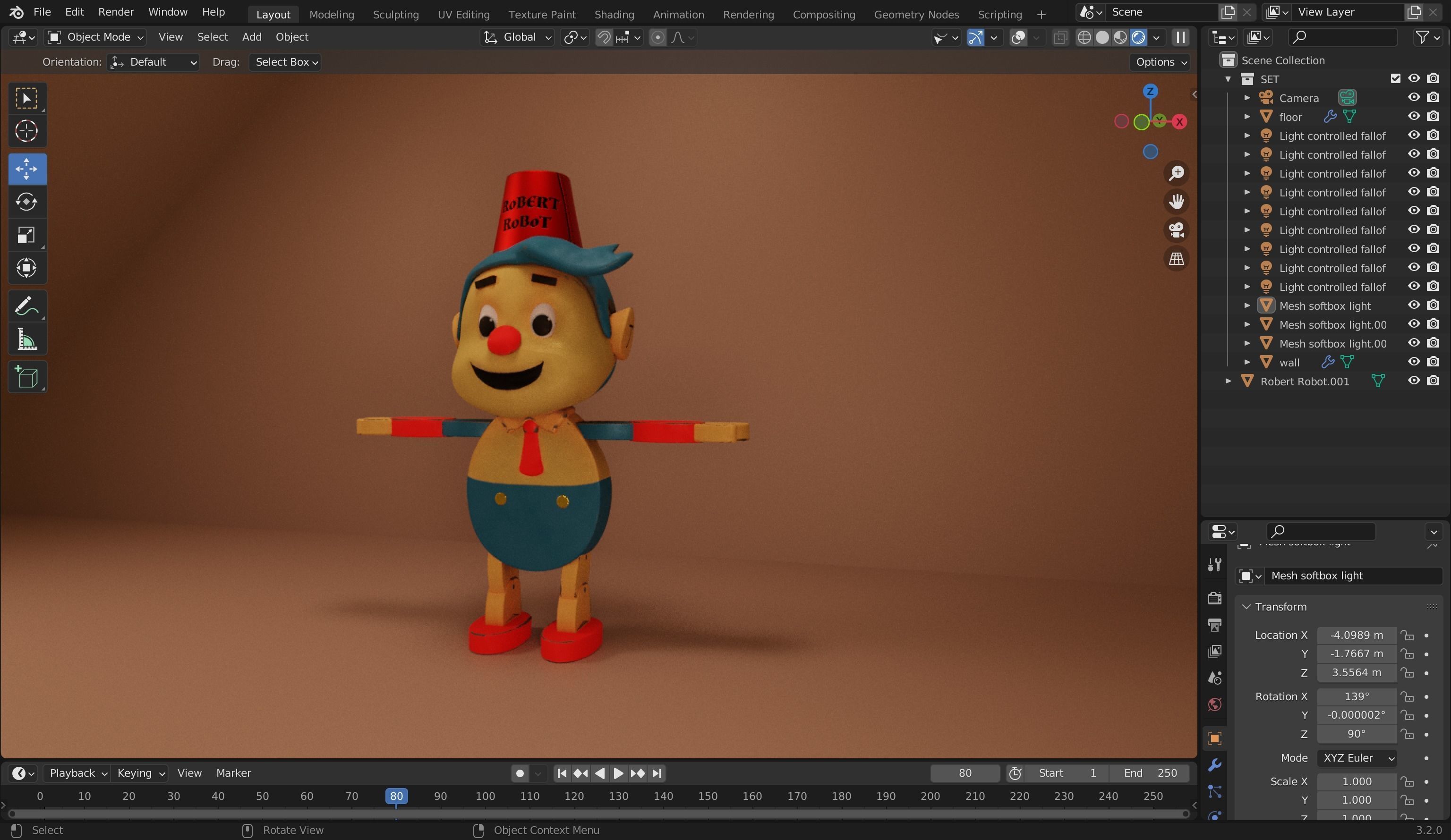The height and width of the screenshot is (840, 1451).
Task: Open the Global transform orientation dropdown
Action: tap(517, 37)
